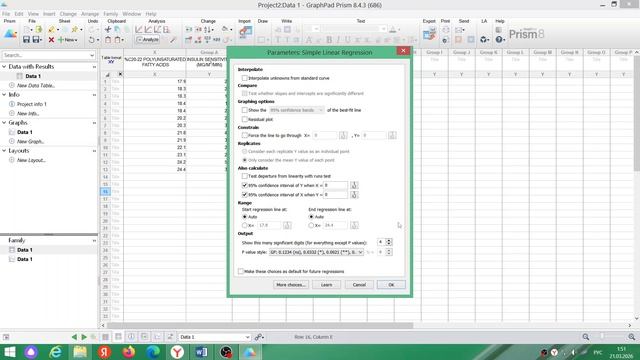Click the hook icon next to X when Y field
This screenshot has height=360, width=640.
[354, 195]
